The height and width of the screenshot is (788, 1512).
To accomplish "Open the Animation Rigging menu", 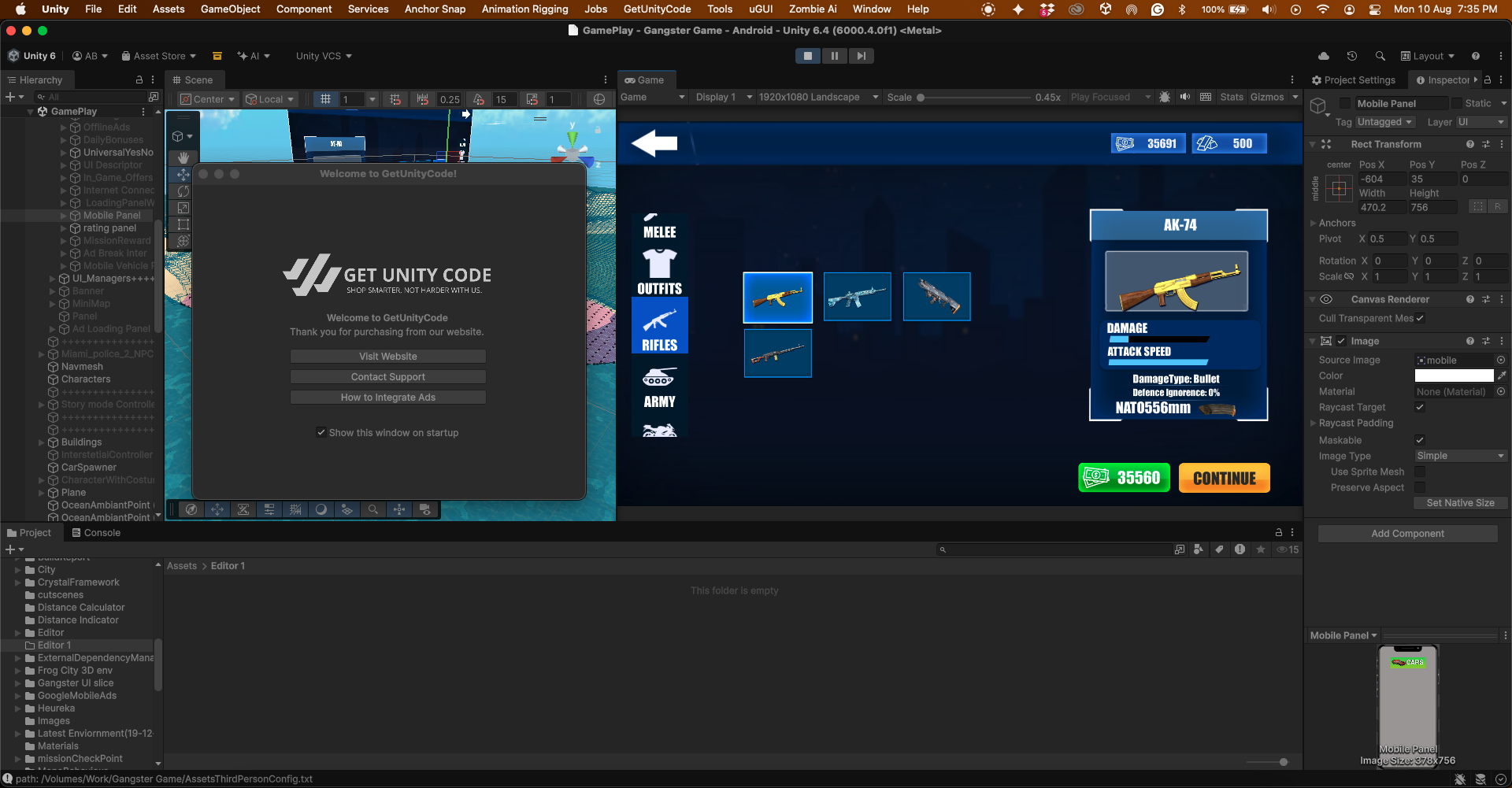I will pyautogui.click(x=524, y=9).
